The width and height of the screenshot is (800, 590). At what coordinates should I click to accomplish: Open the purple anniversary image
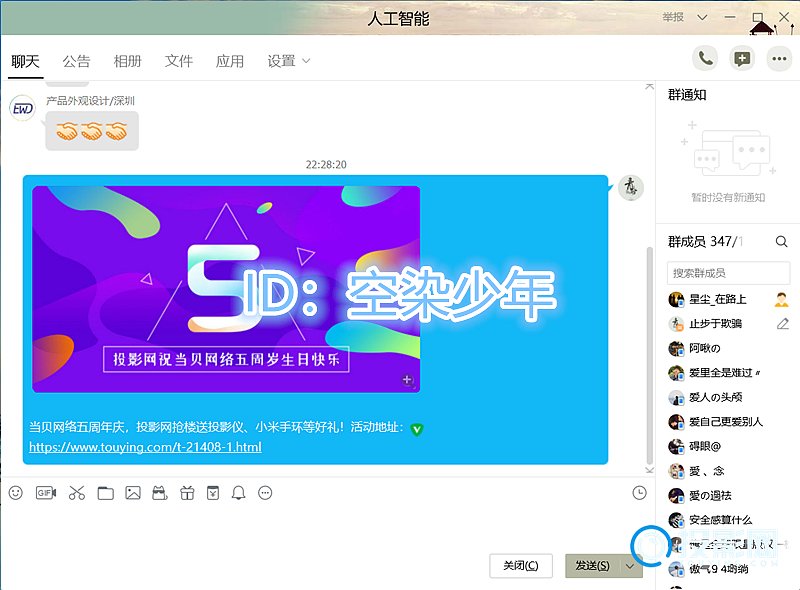tap(226, 289)
